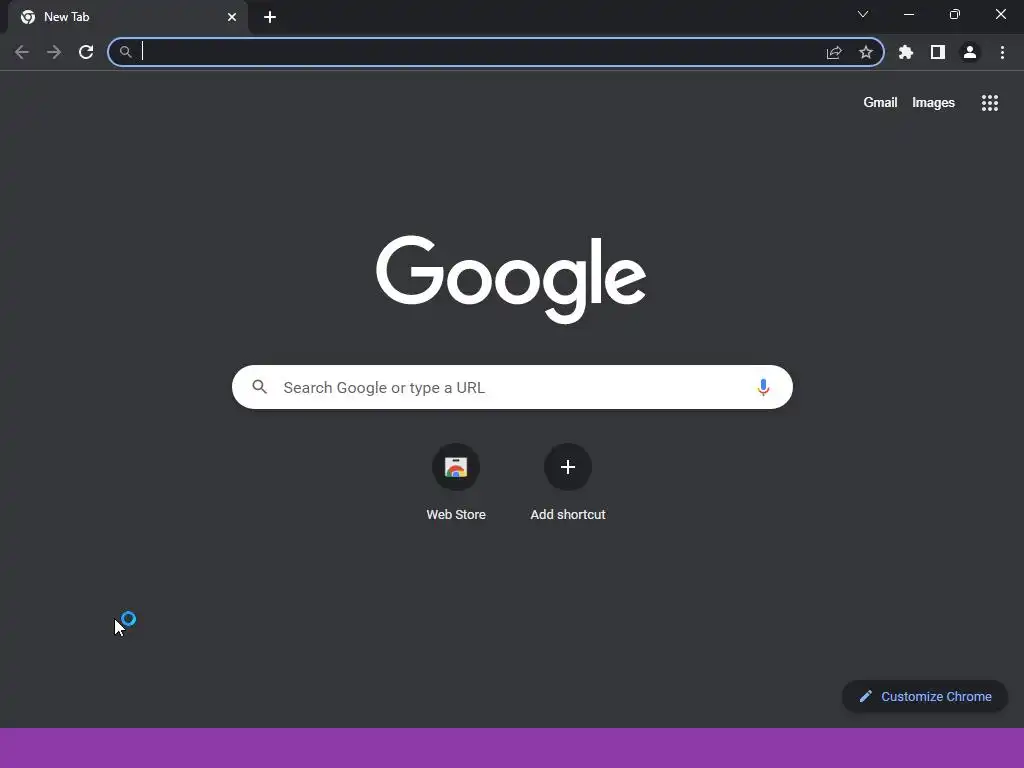Click the Add shortcut label
Viewport: 1024px width, 768px height.
click(x=568, y=515)
